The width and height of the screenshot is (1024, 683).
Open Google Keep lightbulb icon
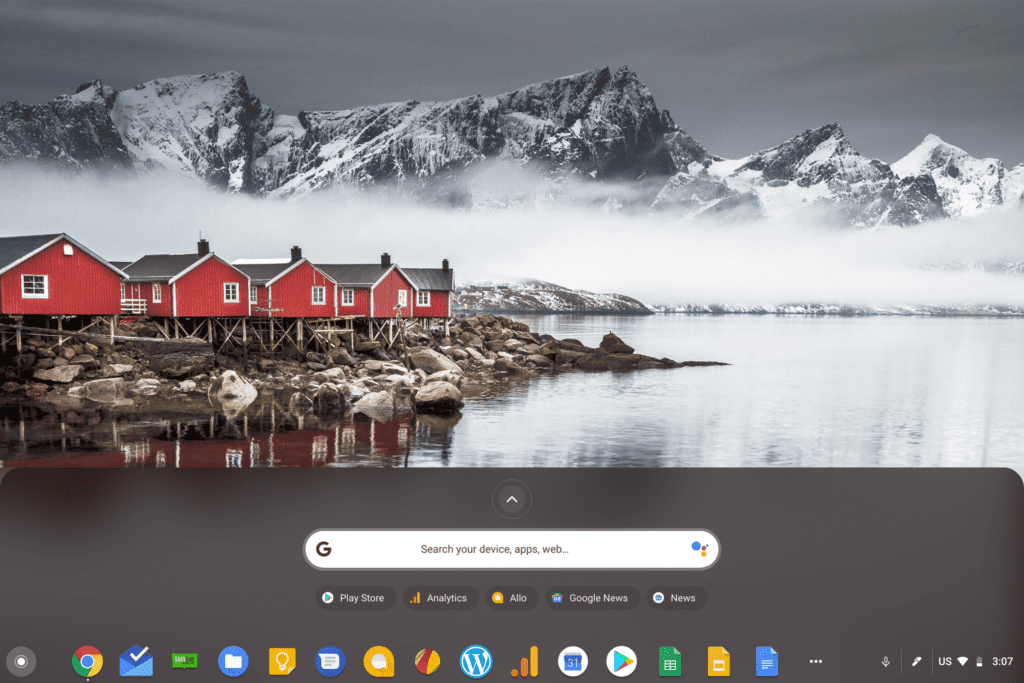click(x=282, y=661)
